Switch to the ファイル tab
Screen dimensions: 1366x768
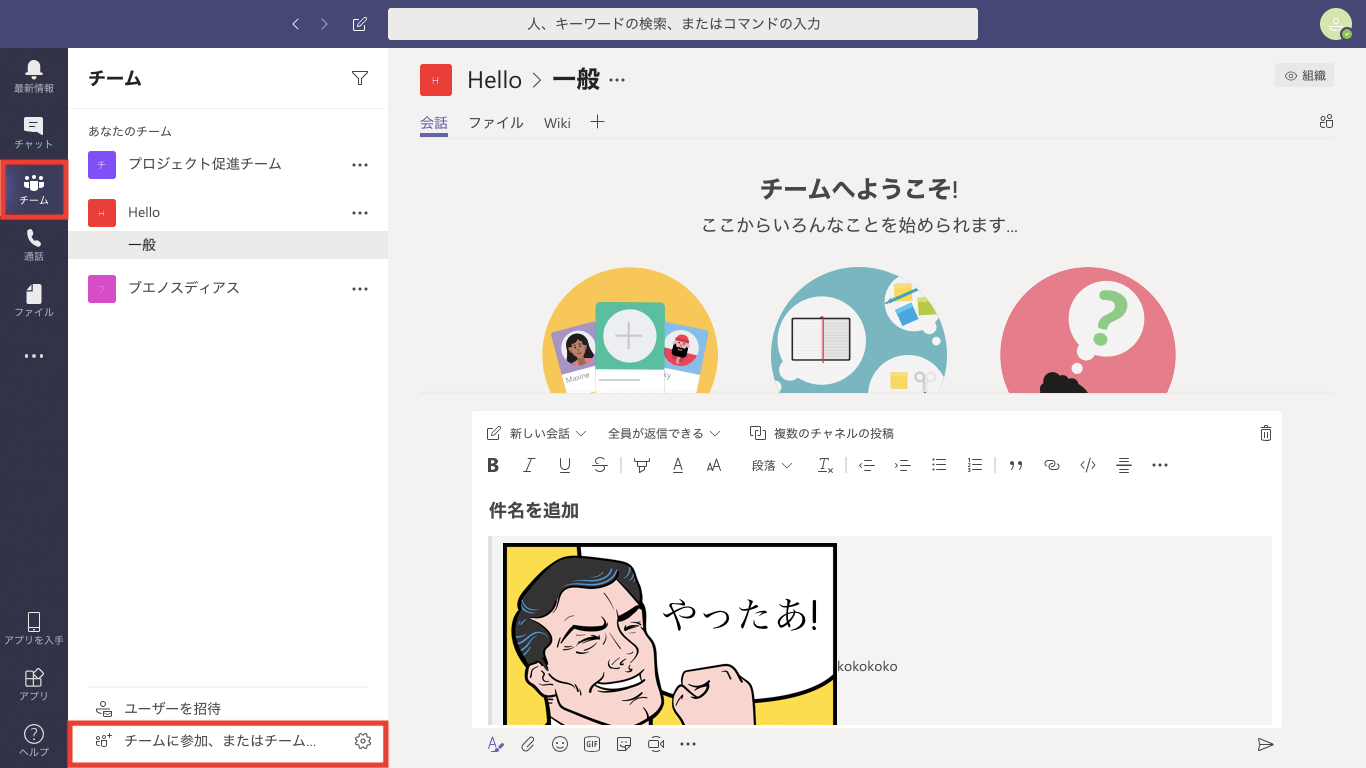496,123
